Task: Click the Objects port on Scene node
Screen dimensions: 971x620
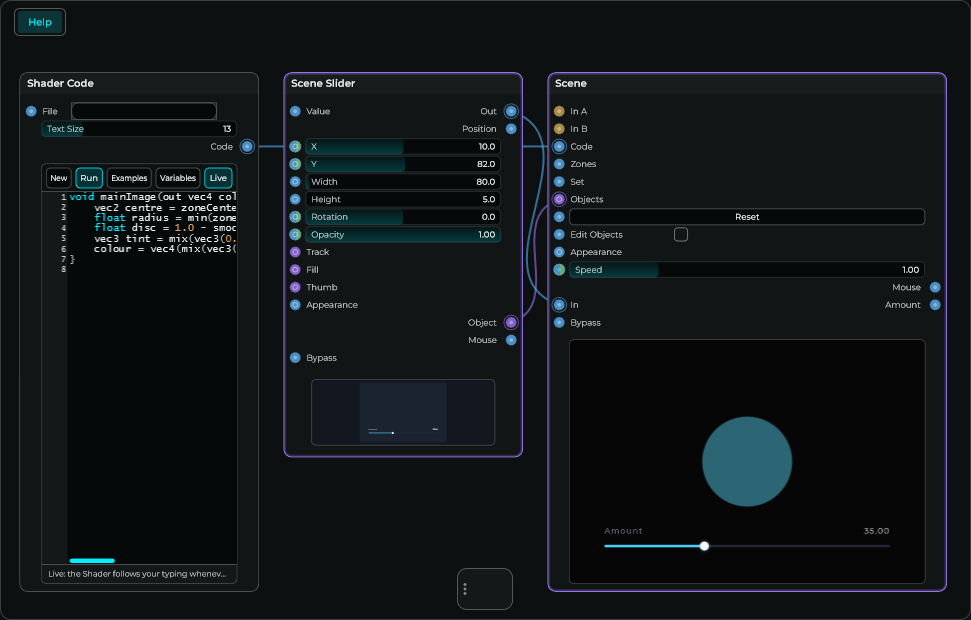Action: pyautogui.click(x=559, y=199)
